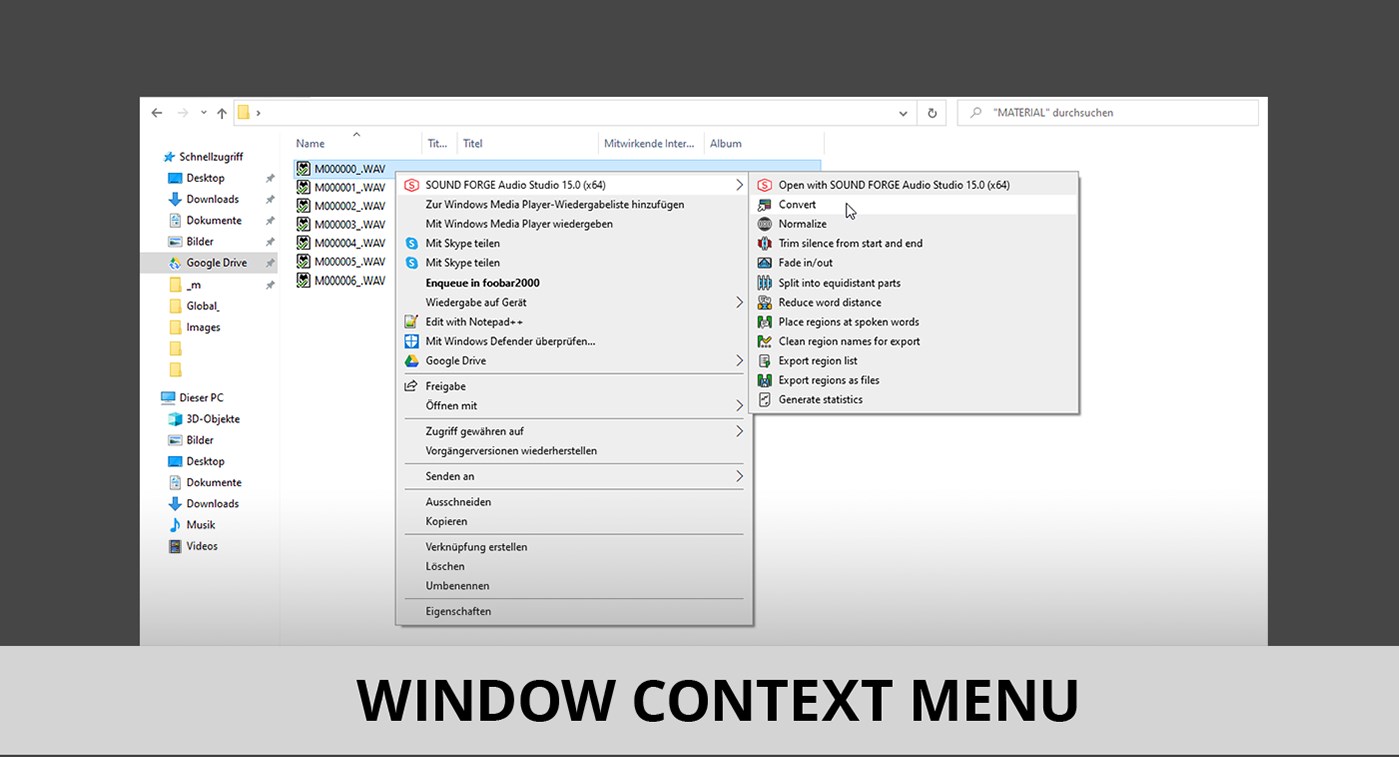Click the Trim silence from start and end icon

click(765, 243)
